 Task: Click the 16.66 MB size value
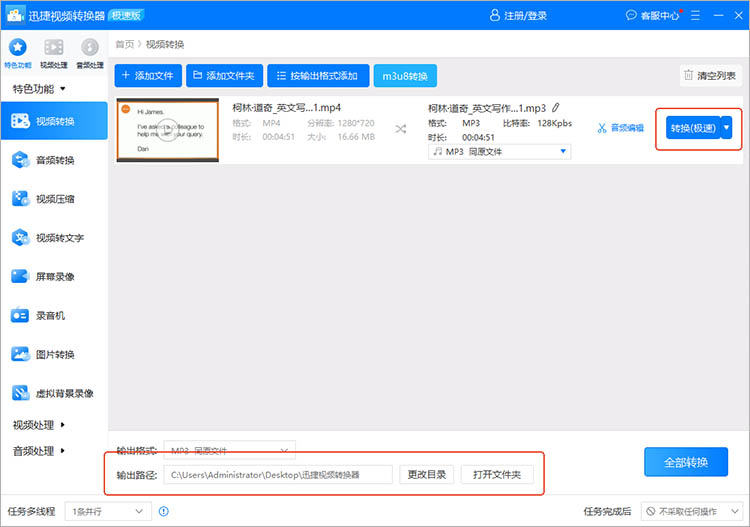(x=356, y=137)
